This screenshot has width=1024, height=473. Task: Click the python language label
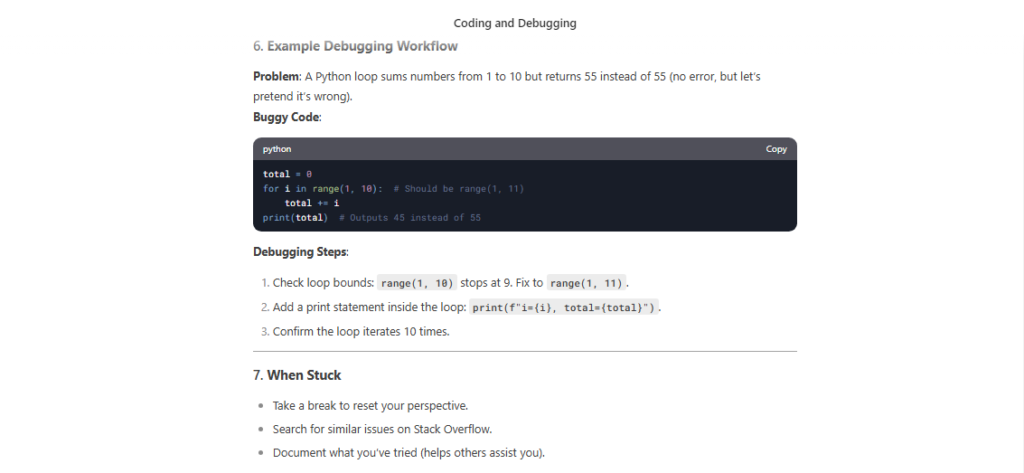pyautogui.click(x=277, y=149)
